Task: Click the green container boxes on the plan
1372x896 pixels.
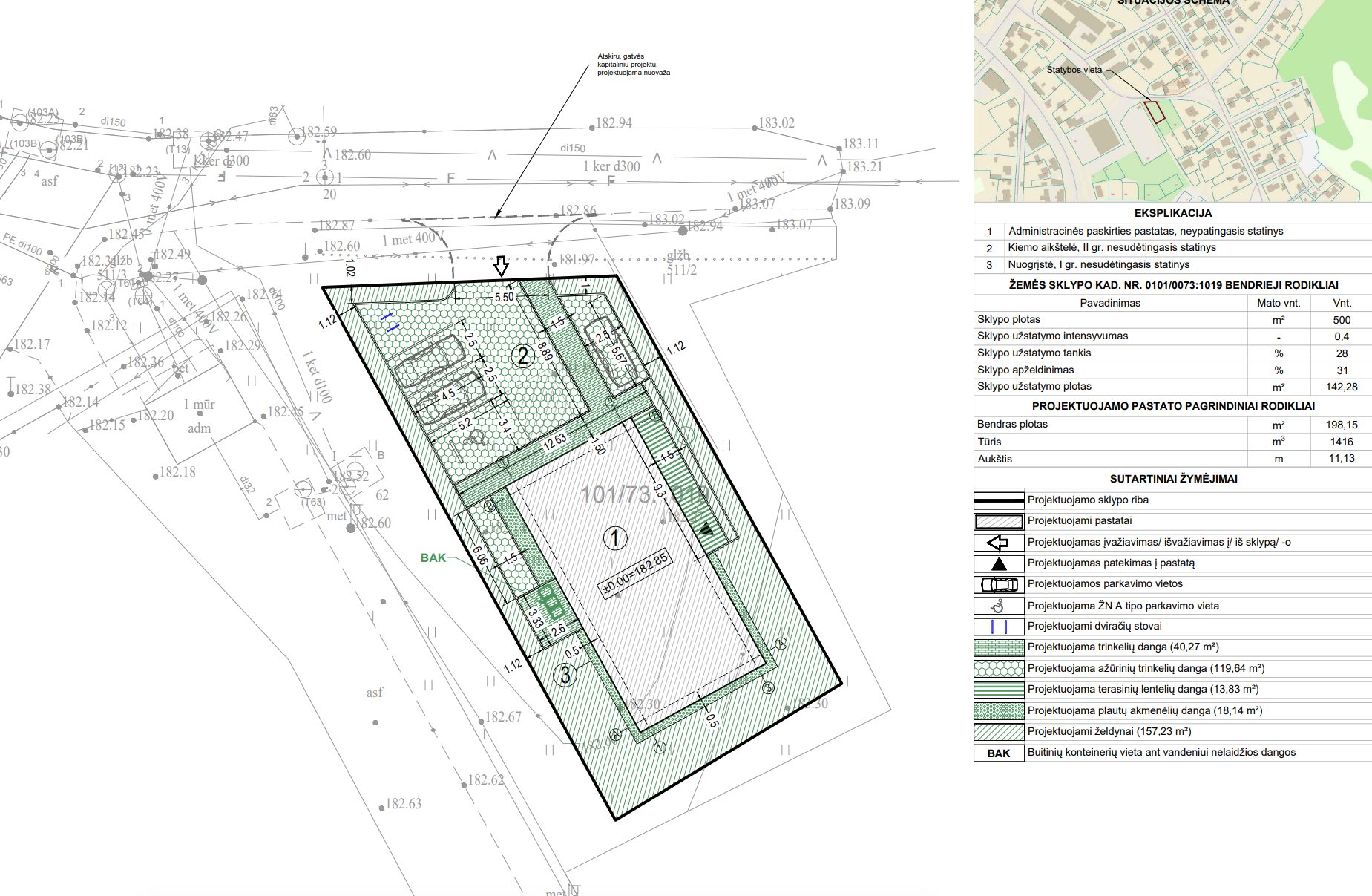Action: (551, 603)
